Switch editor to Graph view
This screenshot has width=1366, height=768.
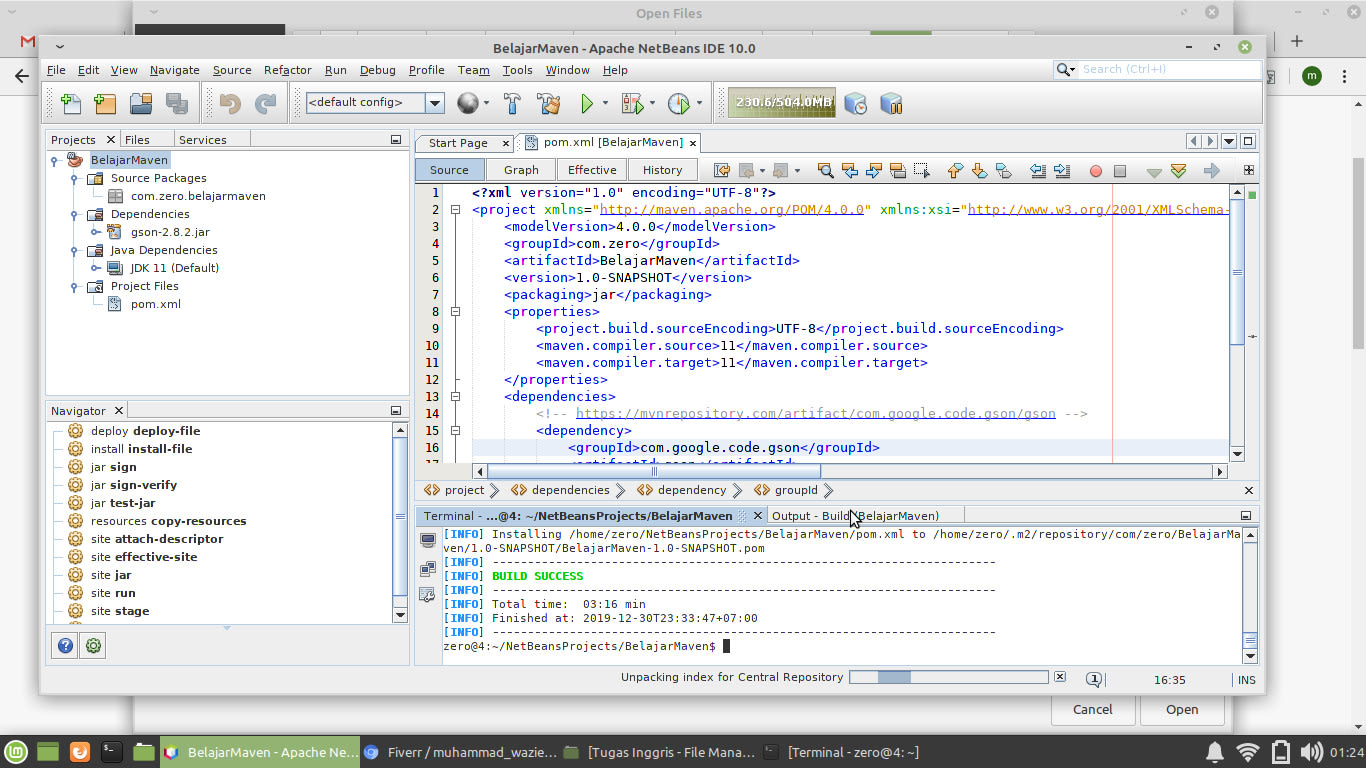[521, 170]
